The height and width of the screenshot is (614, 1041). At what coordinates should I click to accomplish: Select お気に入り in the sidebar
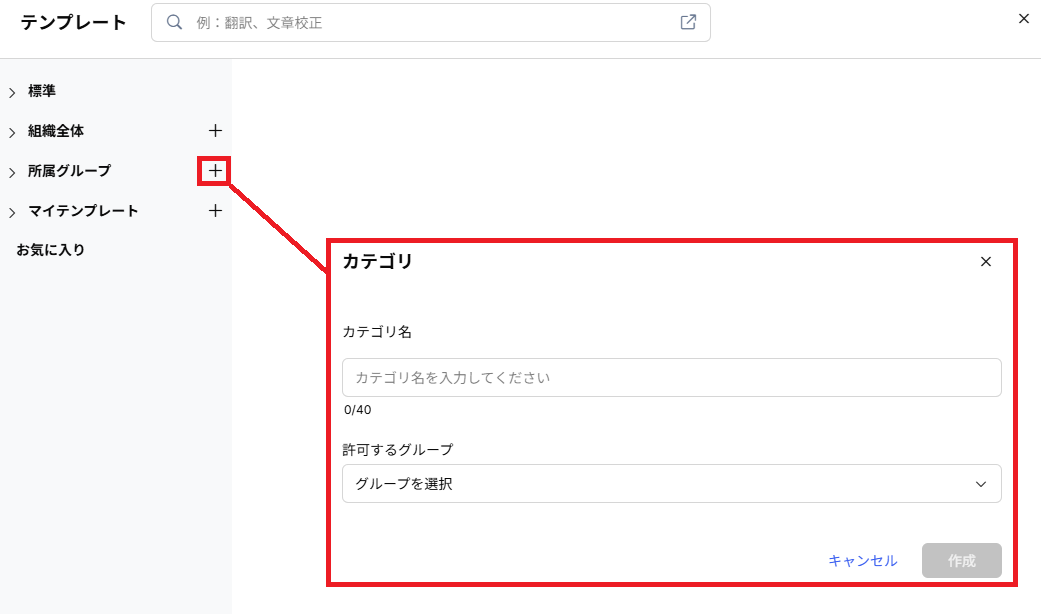tap(50, 250)
